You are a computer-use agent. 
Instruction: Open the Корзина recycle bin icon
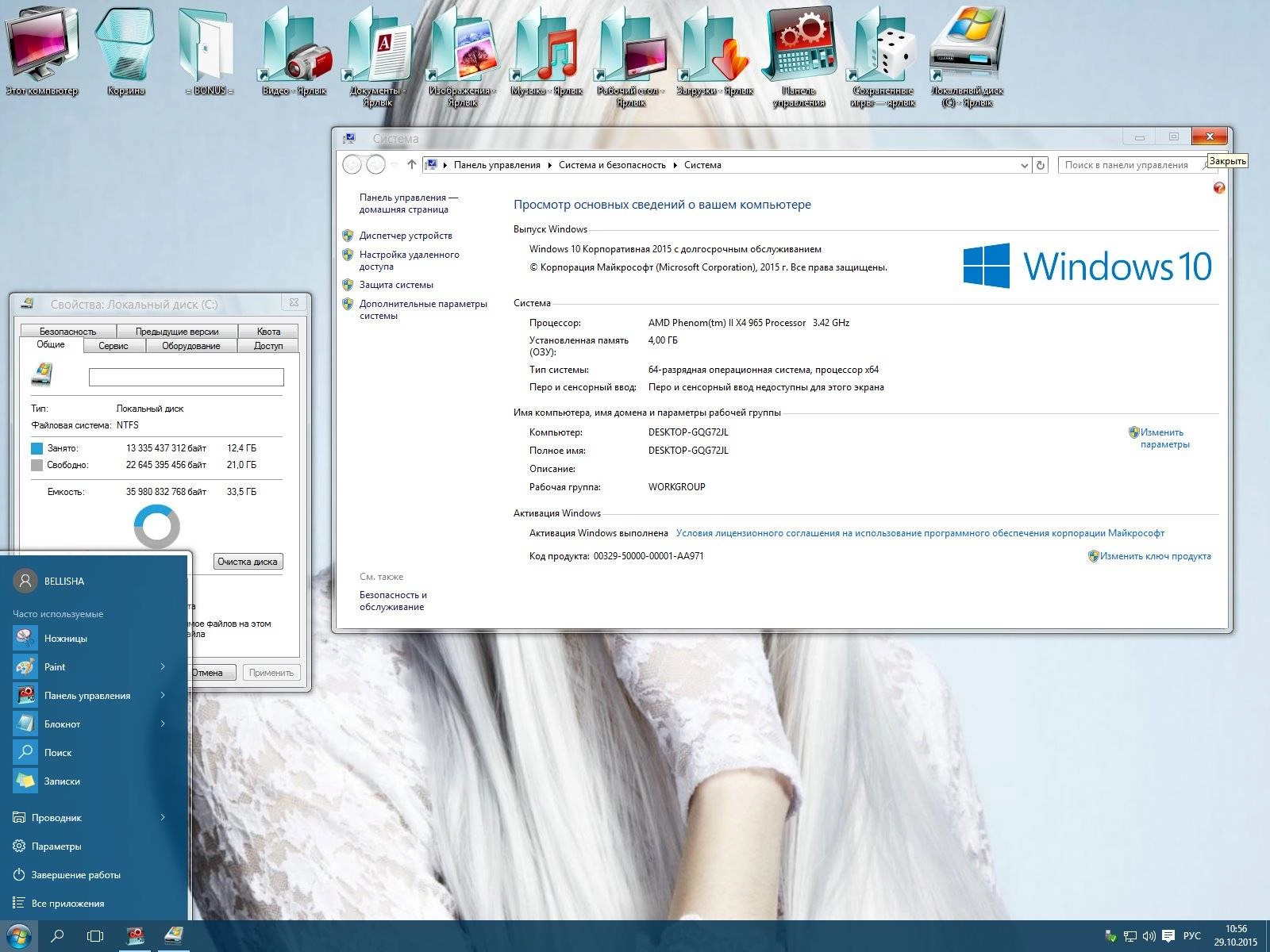[125, 52]
